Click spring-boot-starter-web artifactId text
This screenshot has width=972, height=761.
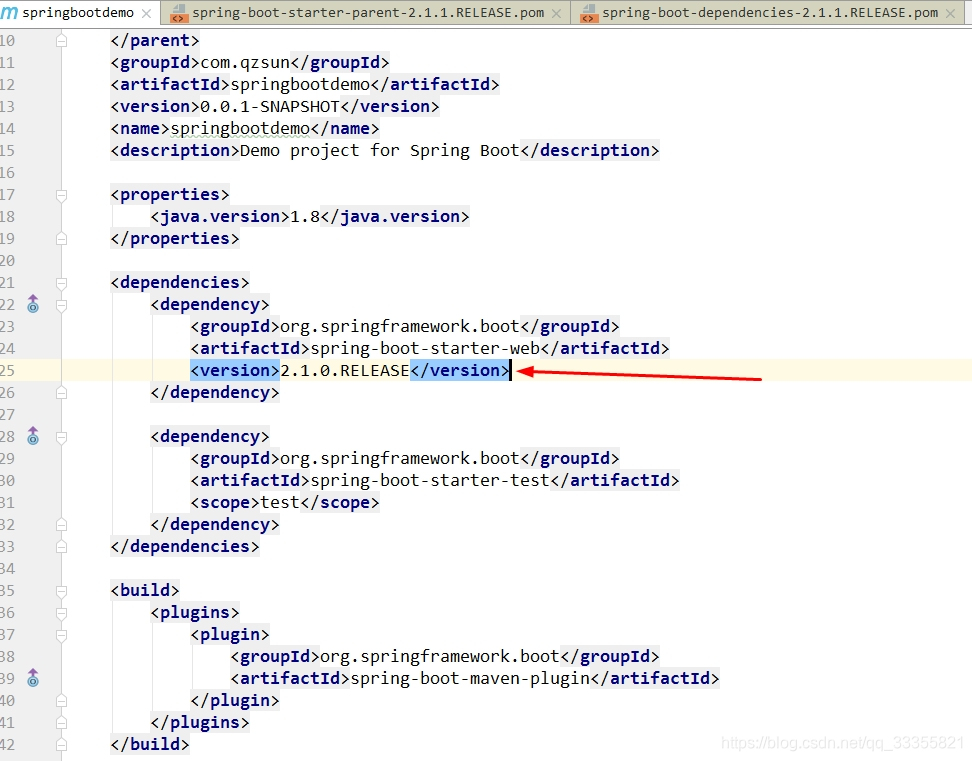(x=425, y=348)
